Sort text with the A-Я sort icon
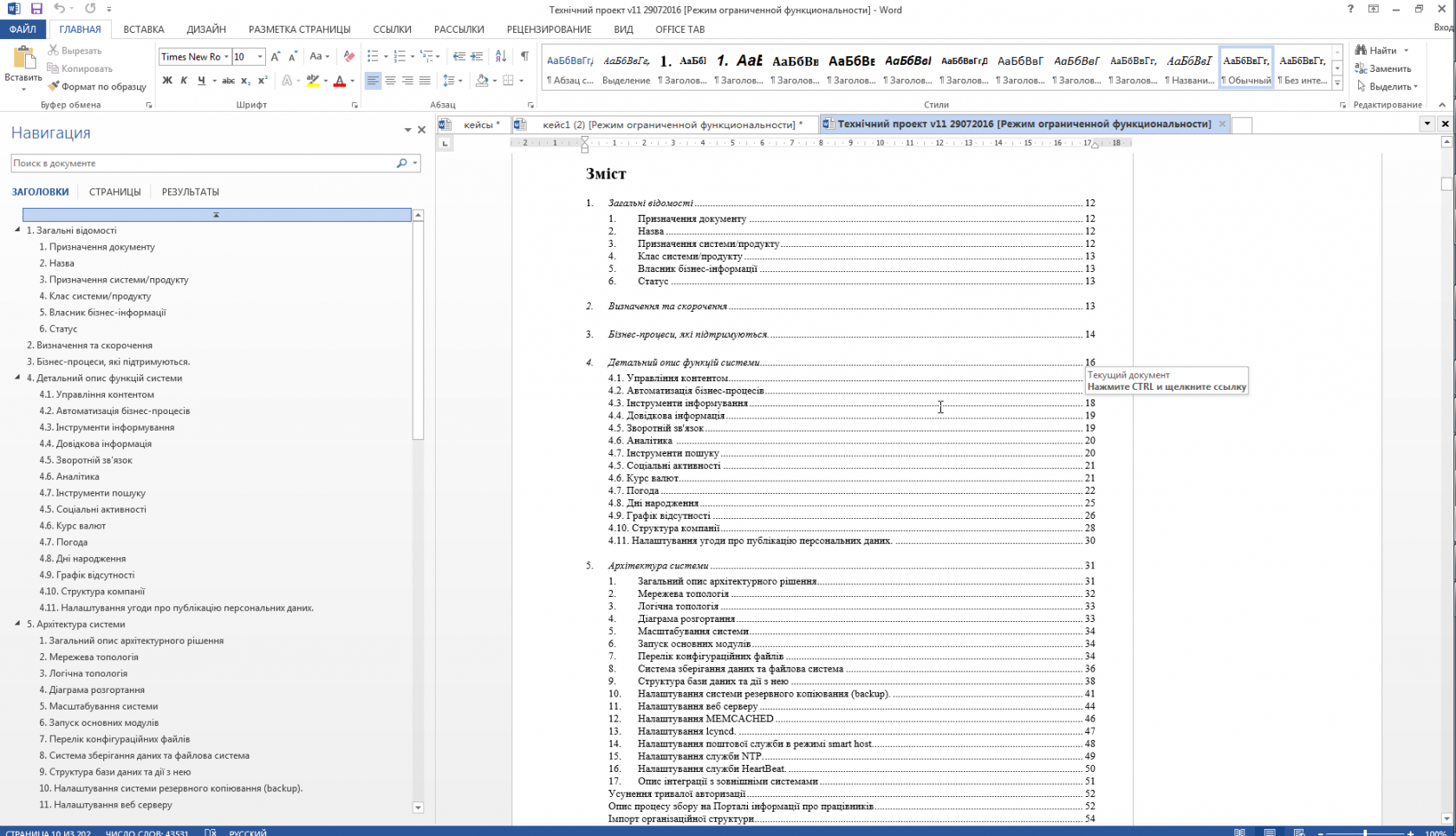 click(x=501, y=56)
